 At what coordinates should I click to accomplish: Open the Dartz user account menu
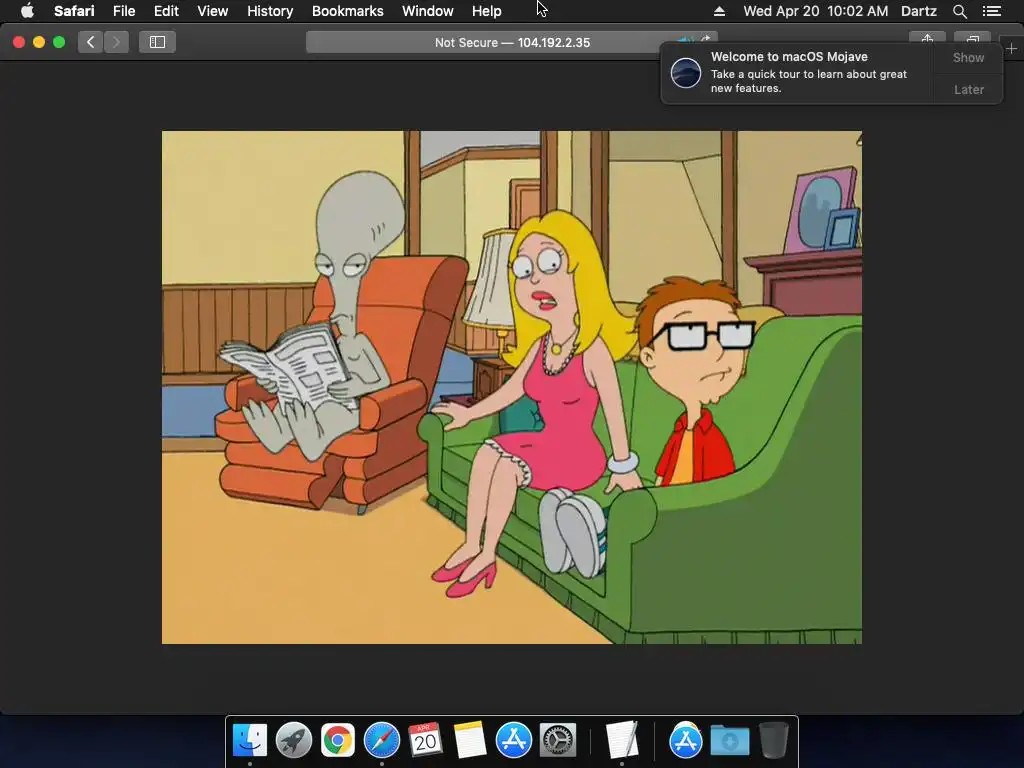[x=918, y=11]
